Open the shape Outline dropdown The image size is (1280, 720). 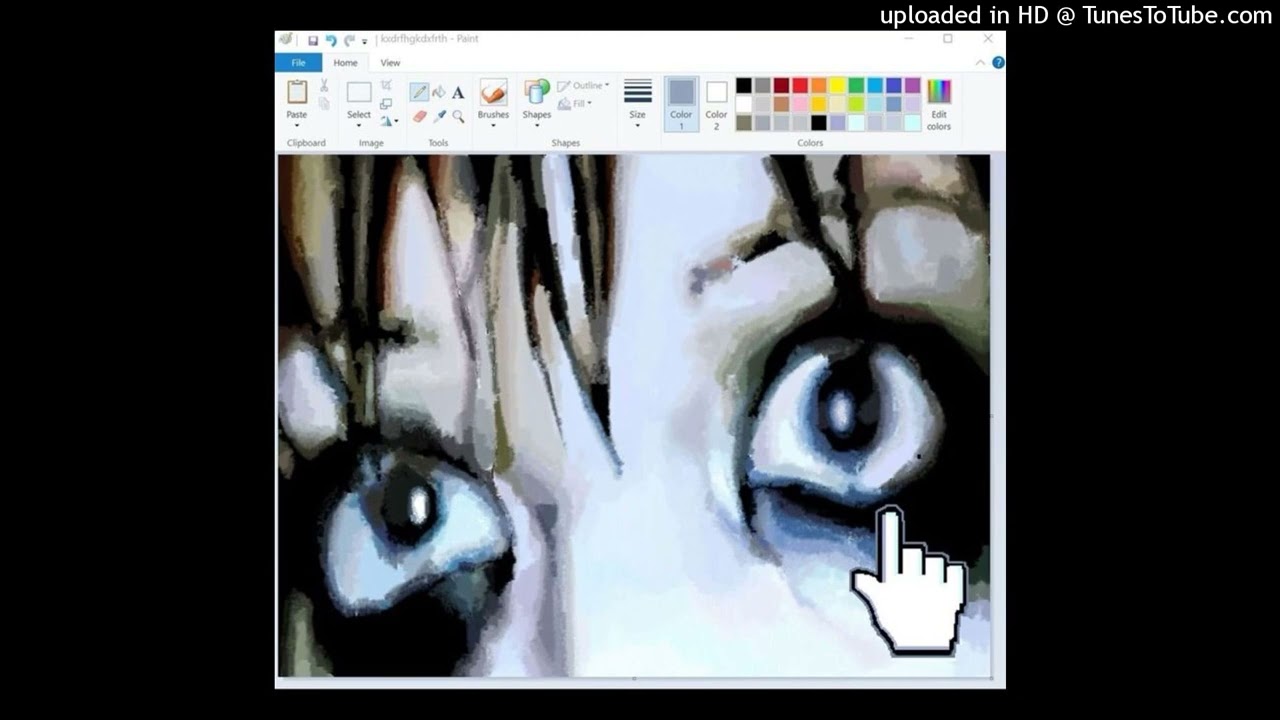[x=583, y=86]
